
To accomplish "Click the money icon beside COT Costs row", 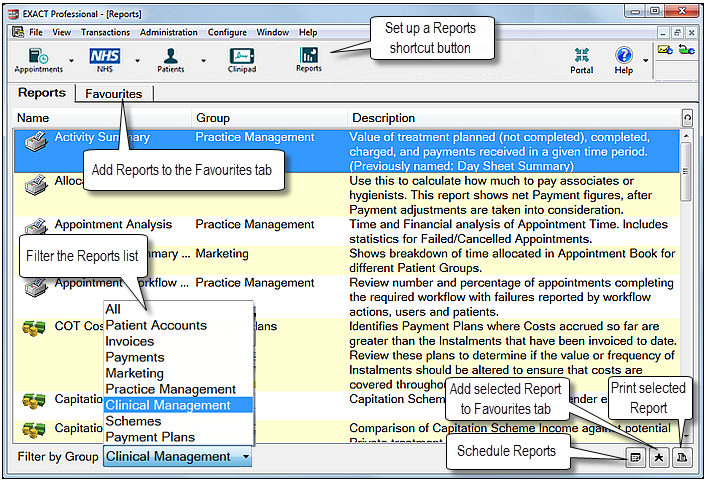I will (x=34, y=328).
